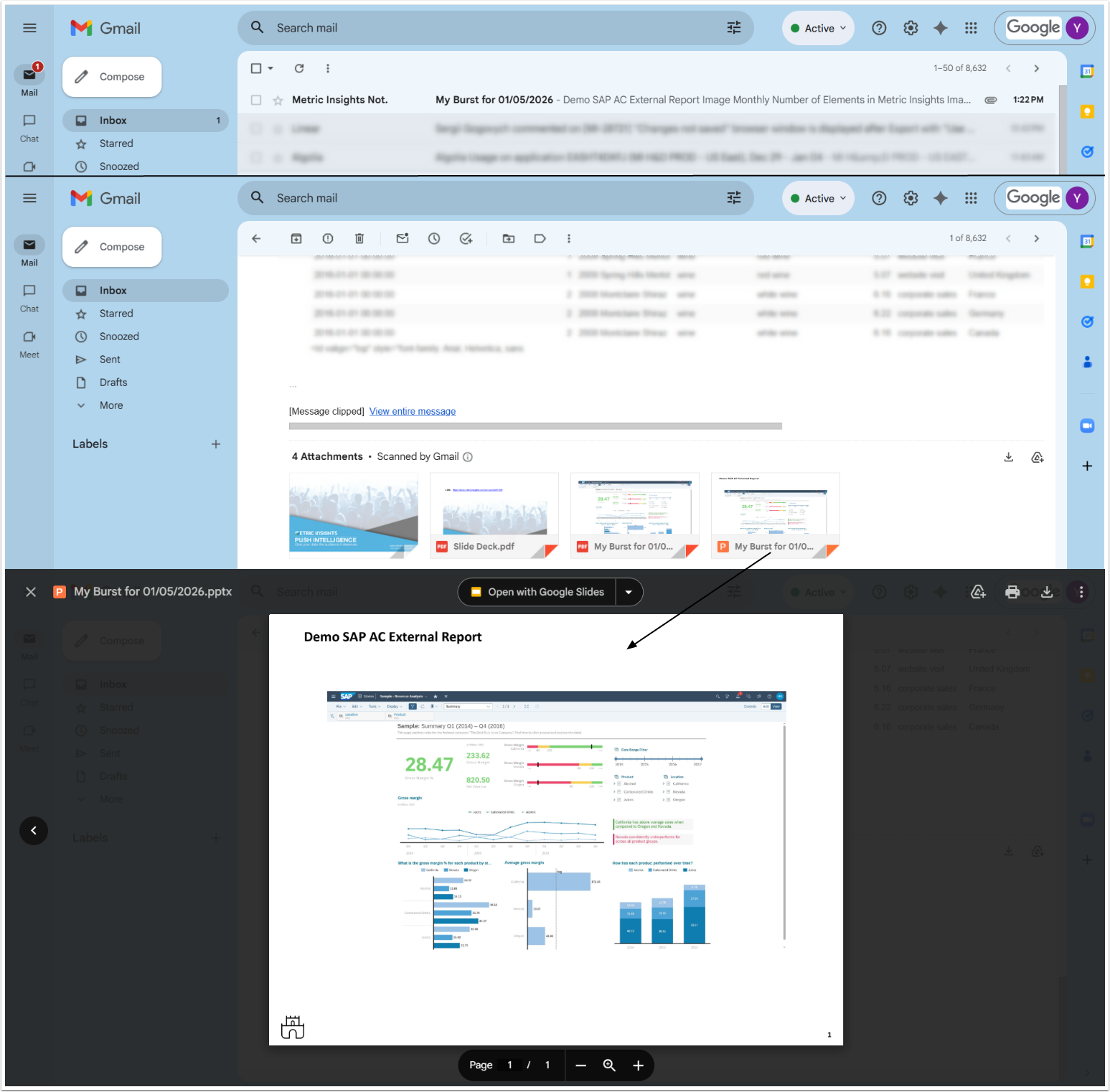Image resolution: width=1110 pixels, height=1092 pixels.
Task: Click Compose in the message view
Action: (x=112, y=247)
